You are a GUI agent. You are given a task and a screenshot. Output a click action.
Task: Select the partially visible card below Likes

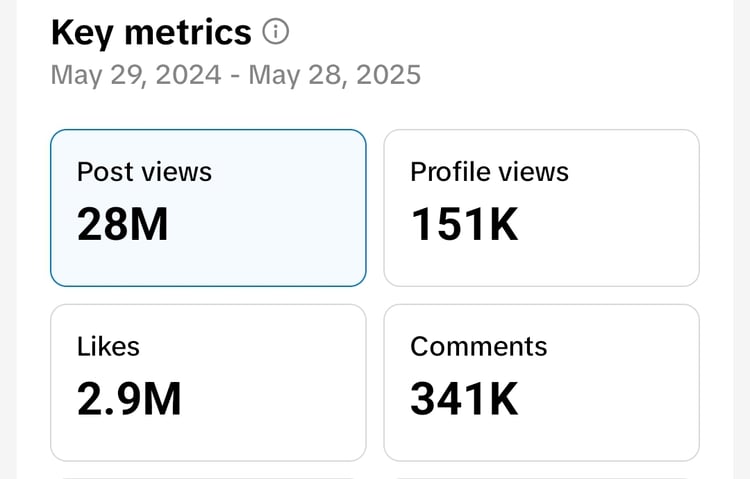coord(208,477)
